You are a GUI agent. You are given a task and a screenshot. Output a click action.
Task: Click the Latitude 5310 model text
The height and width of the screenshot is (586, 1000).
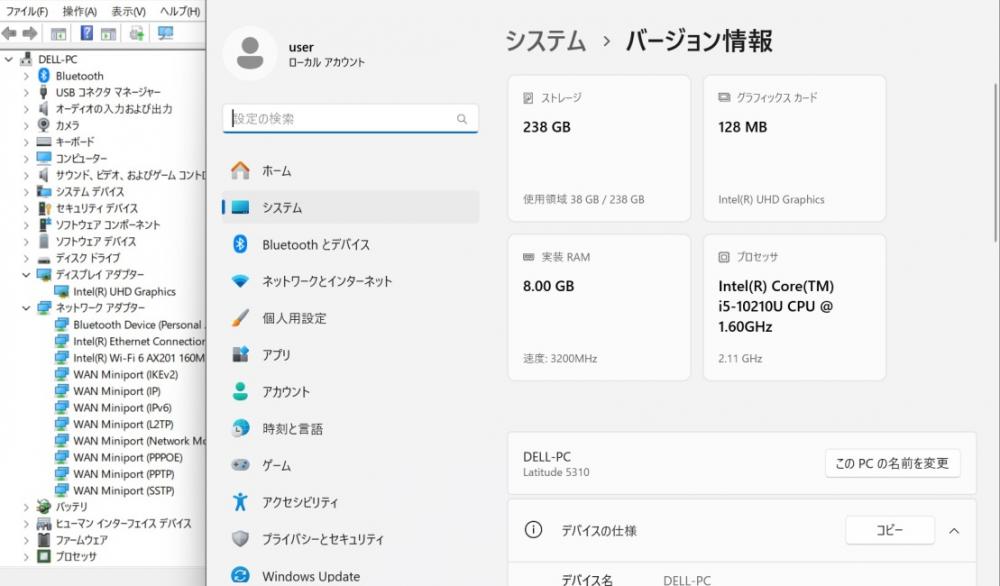pos(556,472)
